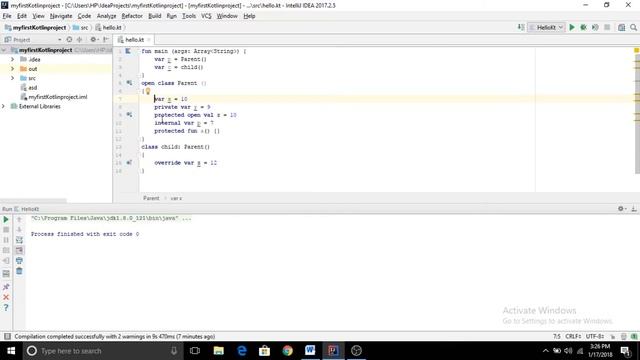Click the editor vertical scrollbar
Image resolution: width=640 pixels, height=360 pixels.
(x=637, y=114)
